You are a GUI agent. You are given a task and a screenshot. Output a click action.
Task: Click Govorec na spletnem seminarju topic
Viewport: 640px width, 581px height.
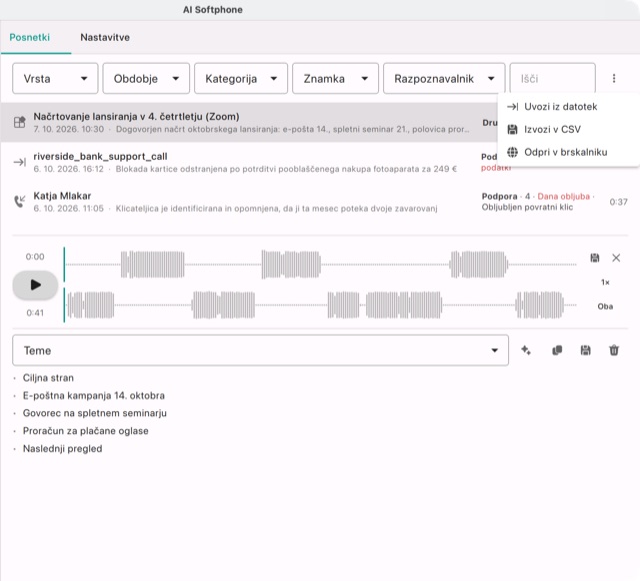tap(95, 413)
